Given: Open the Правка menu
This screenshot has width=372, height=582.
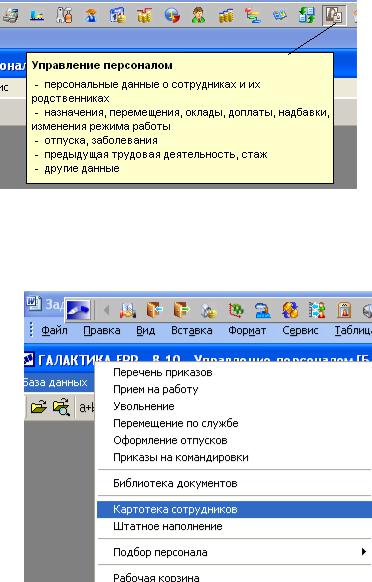Looking at the screenshot, I should click(x=102, y=330).
